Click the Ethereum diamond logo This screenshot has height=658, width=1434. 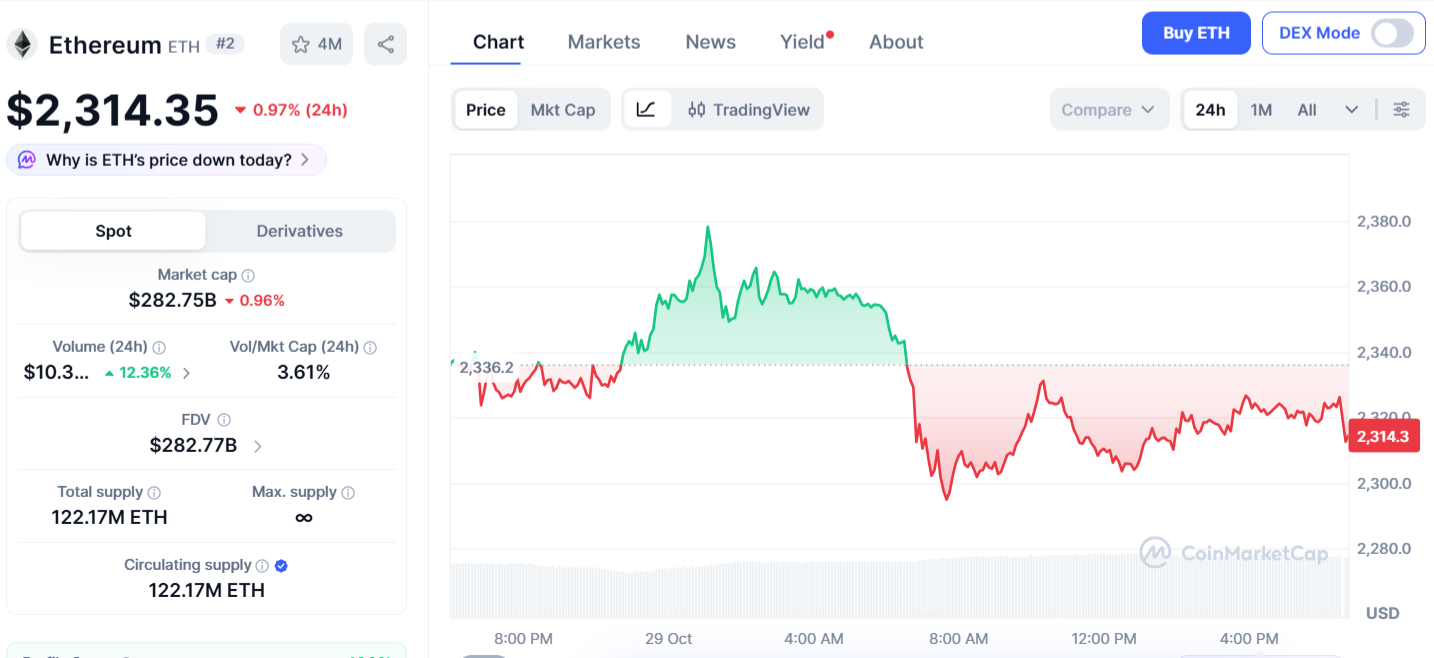[22, 44]
